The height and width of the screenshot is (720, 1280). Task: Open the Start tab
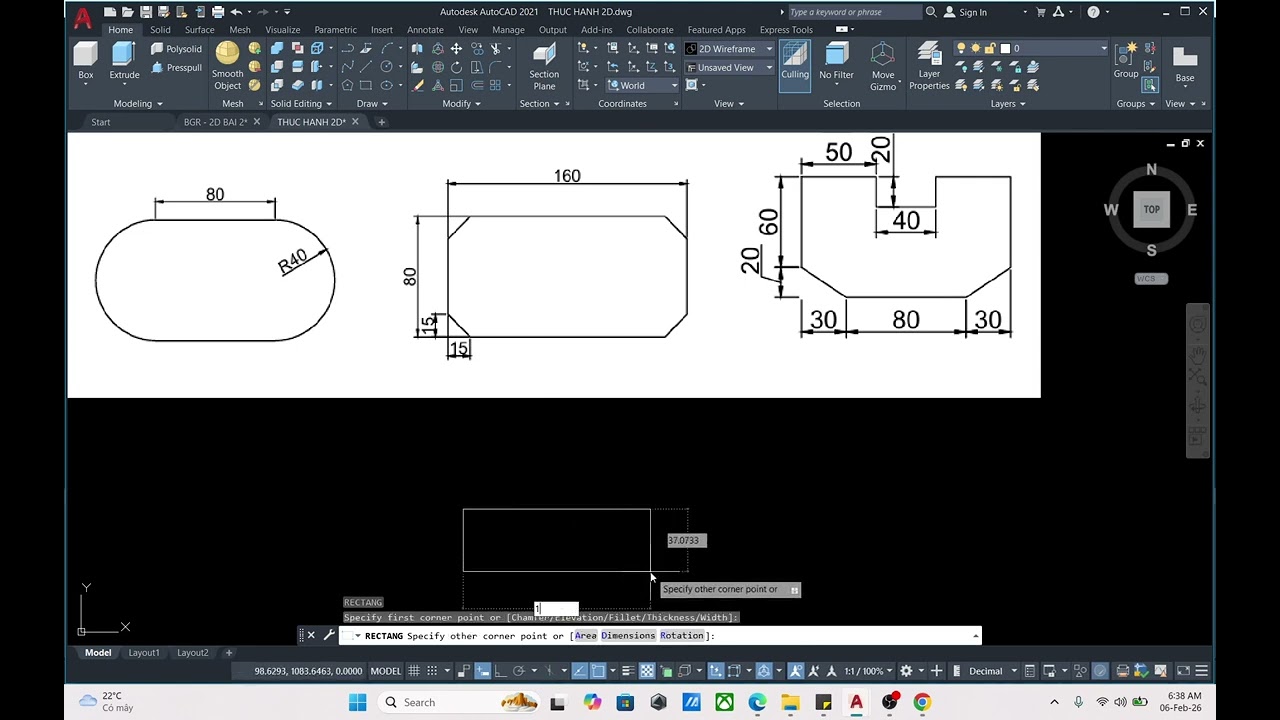(x=101, y=122)
